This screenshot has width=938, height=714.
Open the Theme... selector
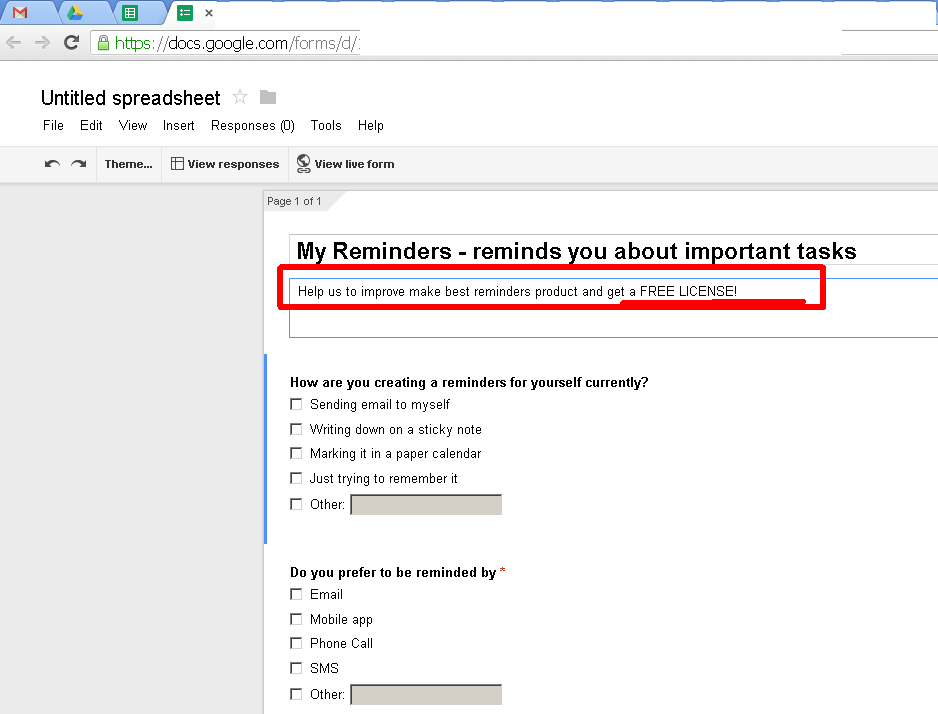[x=129, y=164]
